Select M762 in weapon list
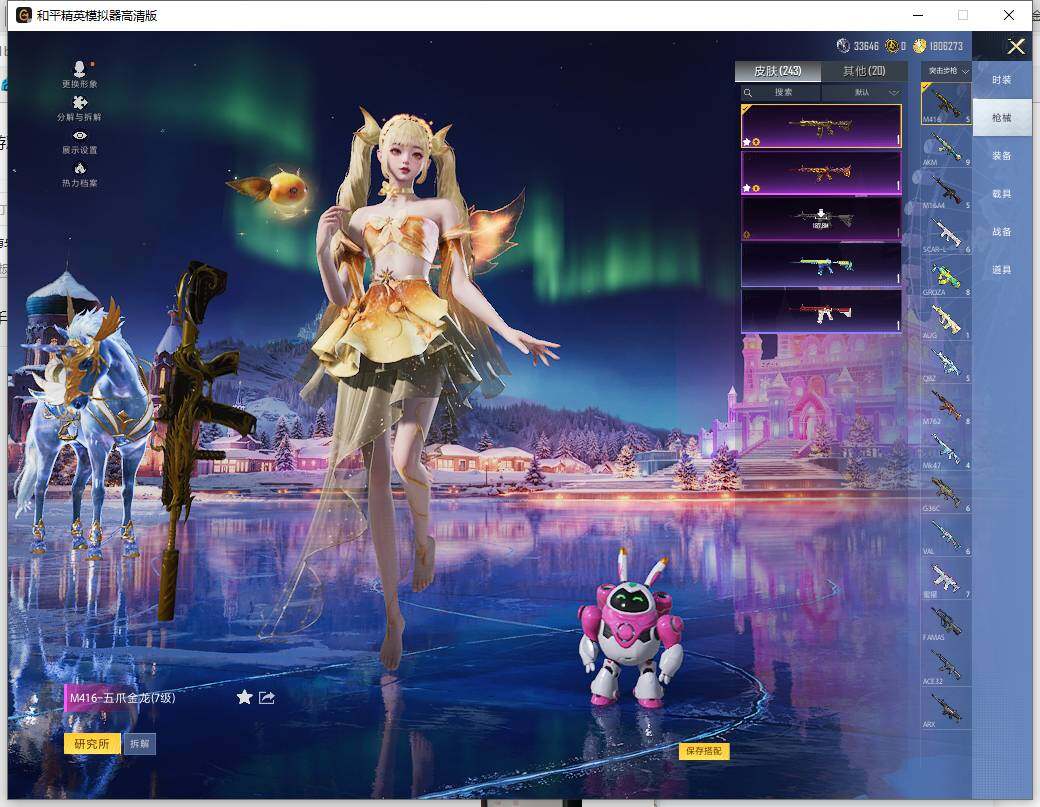 pyautogui.click(x=946, y=406)
